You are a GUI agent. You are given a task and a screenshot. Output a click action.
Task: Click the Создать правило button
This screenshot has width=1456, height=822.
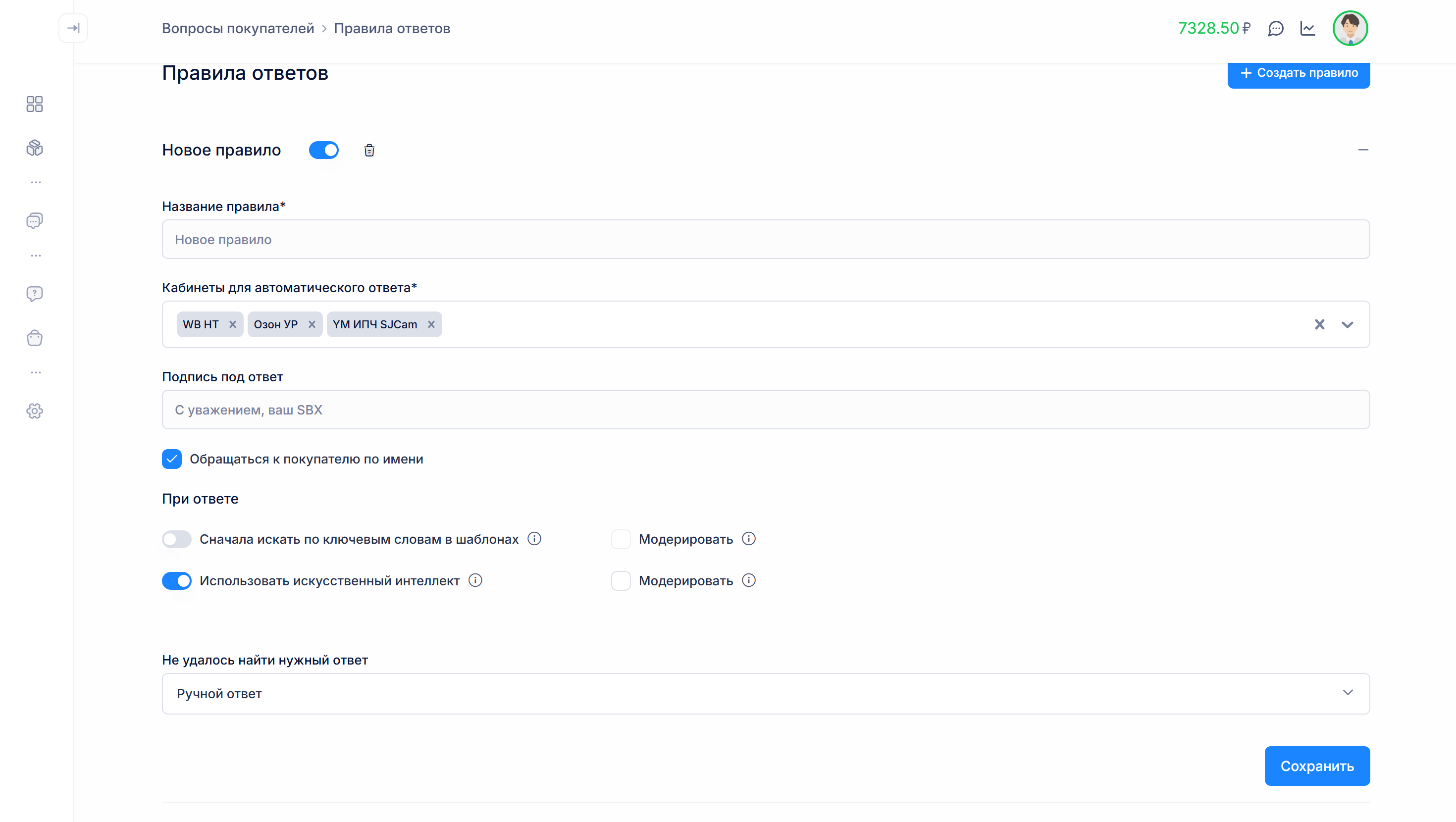pyautogui.click(x=1299, y=73)
